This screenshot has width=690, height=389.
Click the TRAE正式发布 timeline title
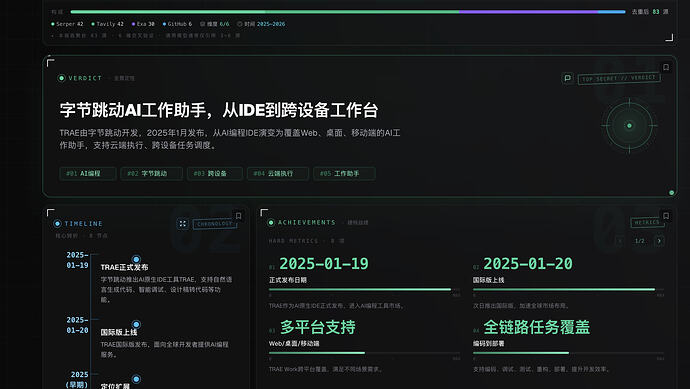[125, 267]
